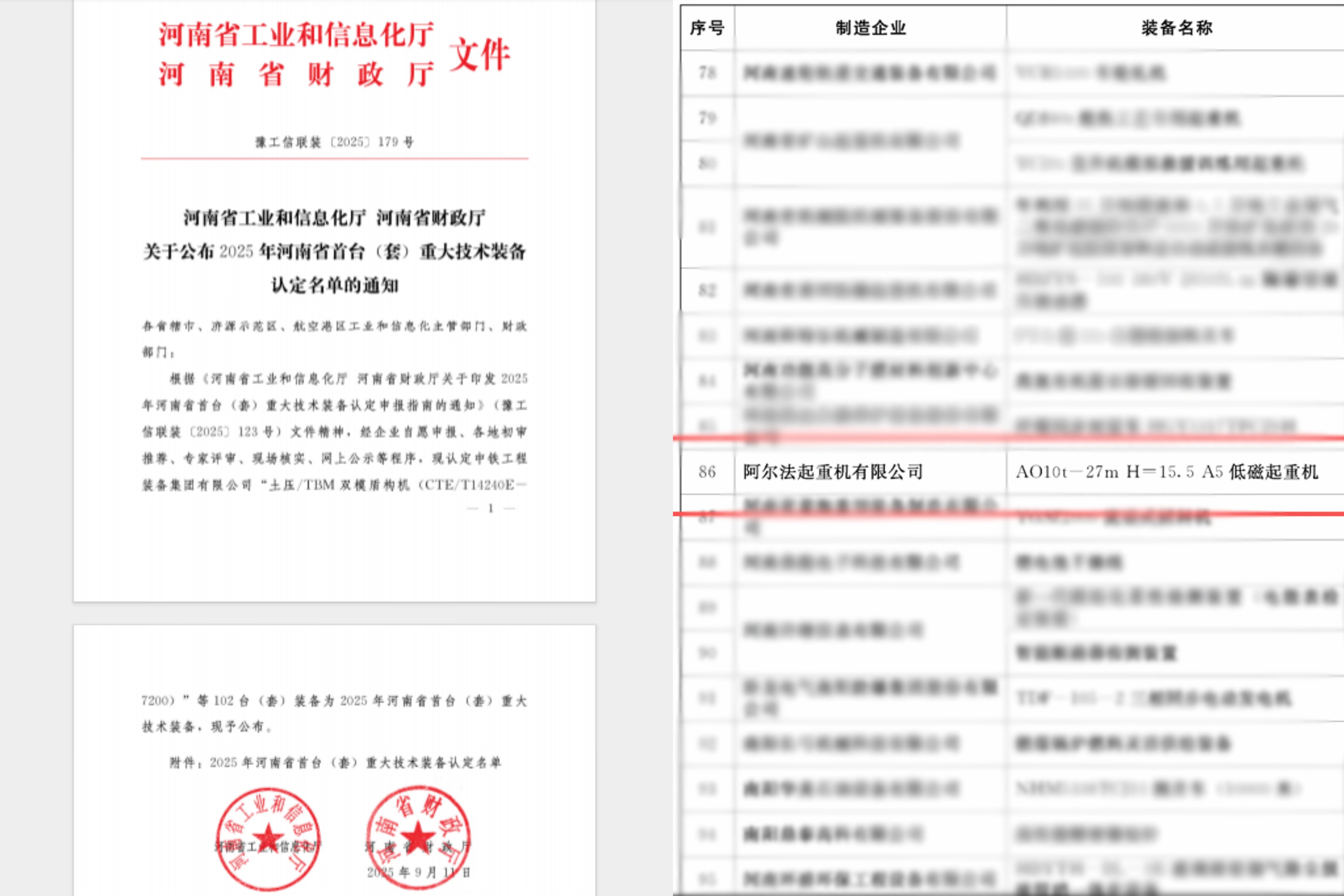
Task: Click the red 河南省工业和信息化厅 header line
Action: (x=296, y=34)
